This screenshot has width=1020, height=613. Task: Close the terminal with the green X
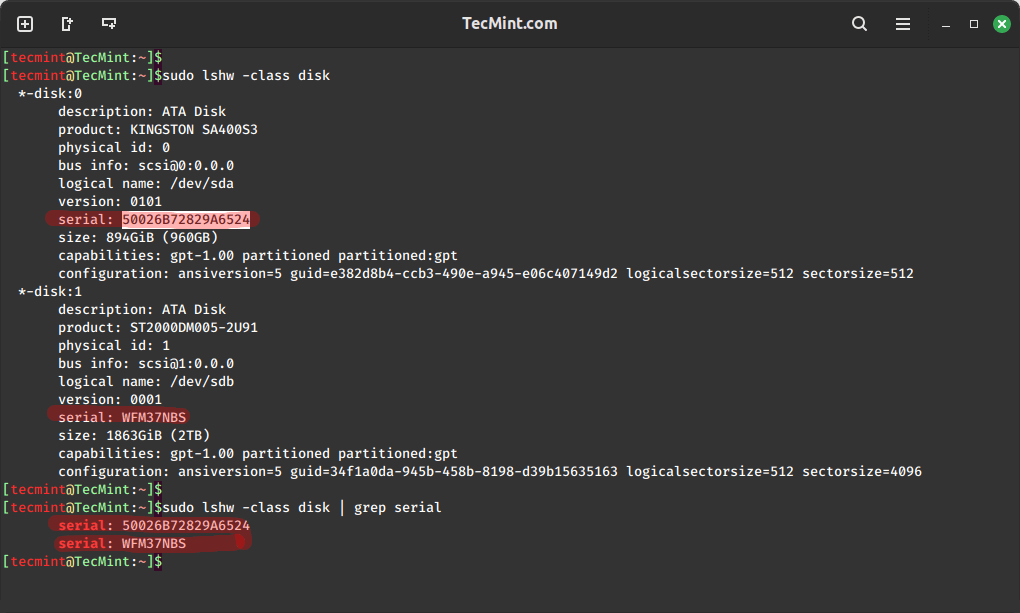tap(1000, 24)
